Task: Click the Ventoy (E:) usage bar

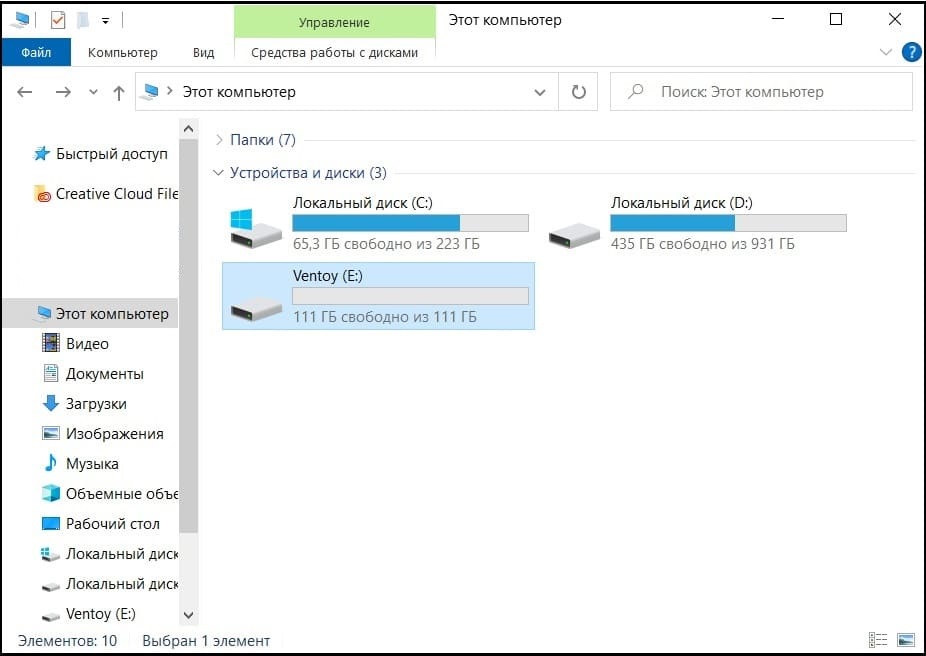Action: [410, 296]
